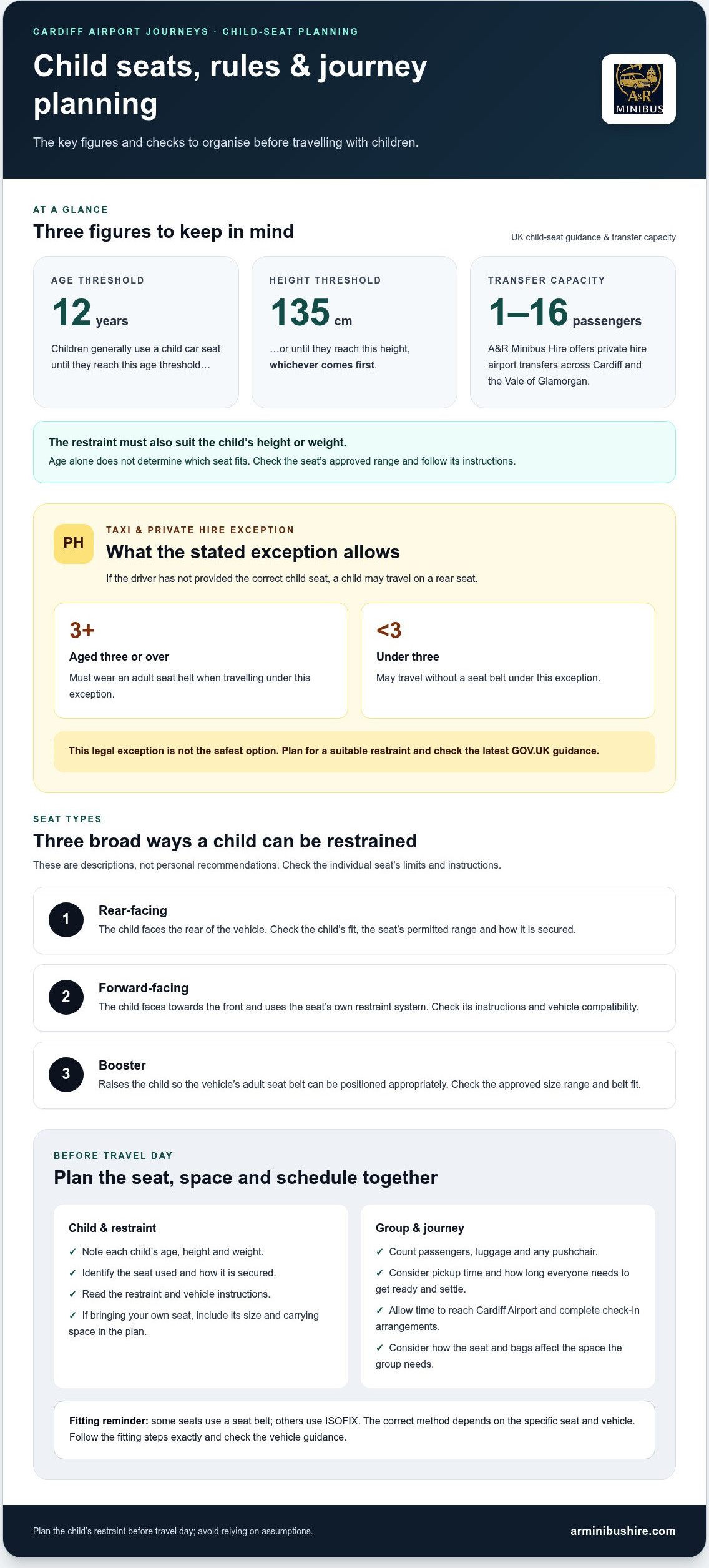
Task: Click the 12 years age threshold card
Action: pyautogui.click(x=136, y=332)
